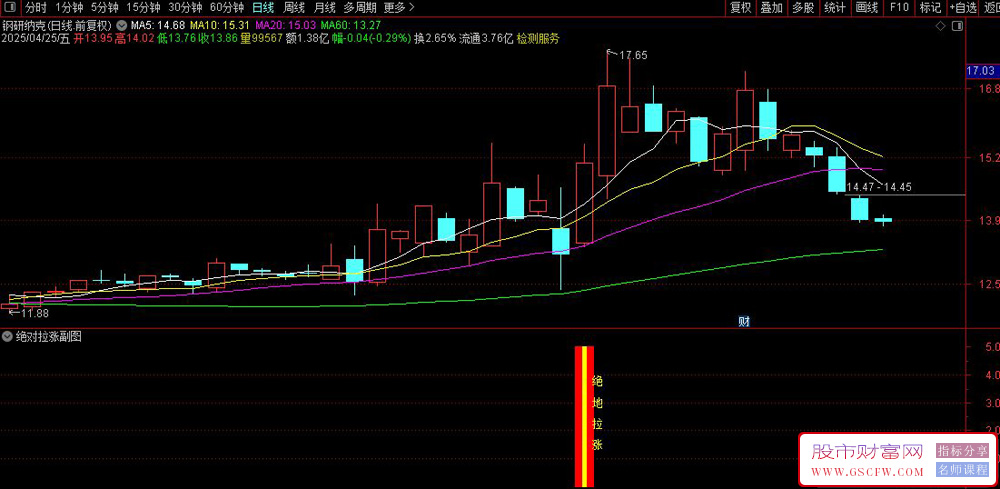Image resolution: width=1000 pixels, height=489 pixels.
Task: Click the MA60: 13.27 label
Action: coord(351,26)
